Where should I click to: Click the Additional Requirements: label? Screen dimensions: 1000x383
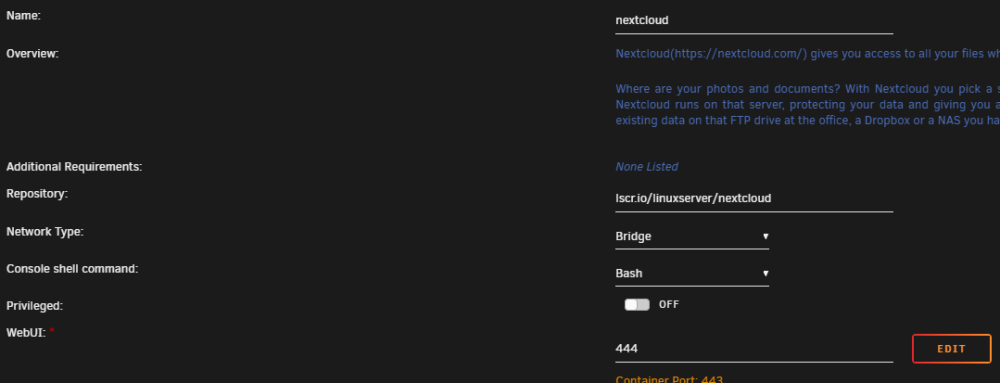tap(74, 167)
